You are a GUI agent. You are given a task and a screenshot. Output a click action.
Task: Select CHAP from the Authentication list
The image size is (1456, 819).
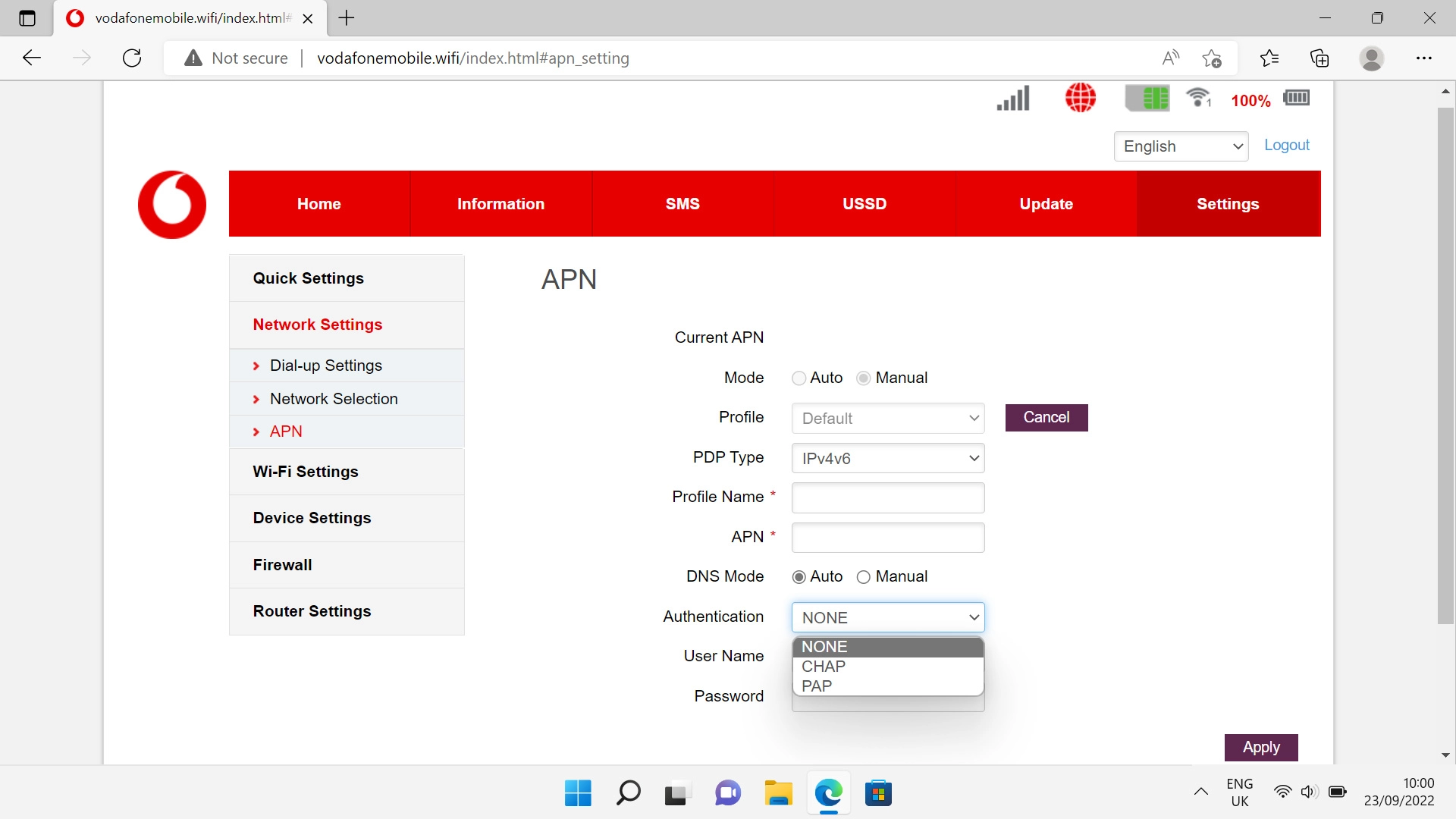coord(824,667)
